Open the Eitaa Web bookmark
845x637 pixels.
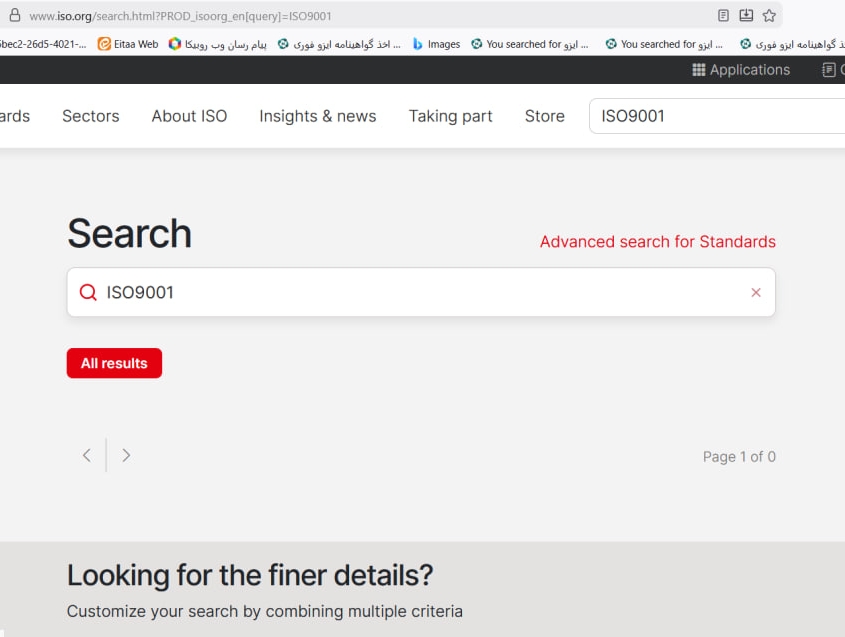point(128,44)
